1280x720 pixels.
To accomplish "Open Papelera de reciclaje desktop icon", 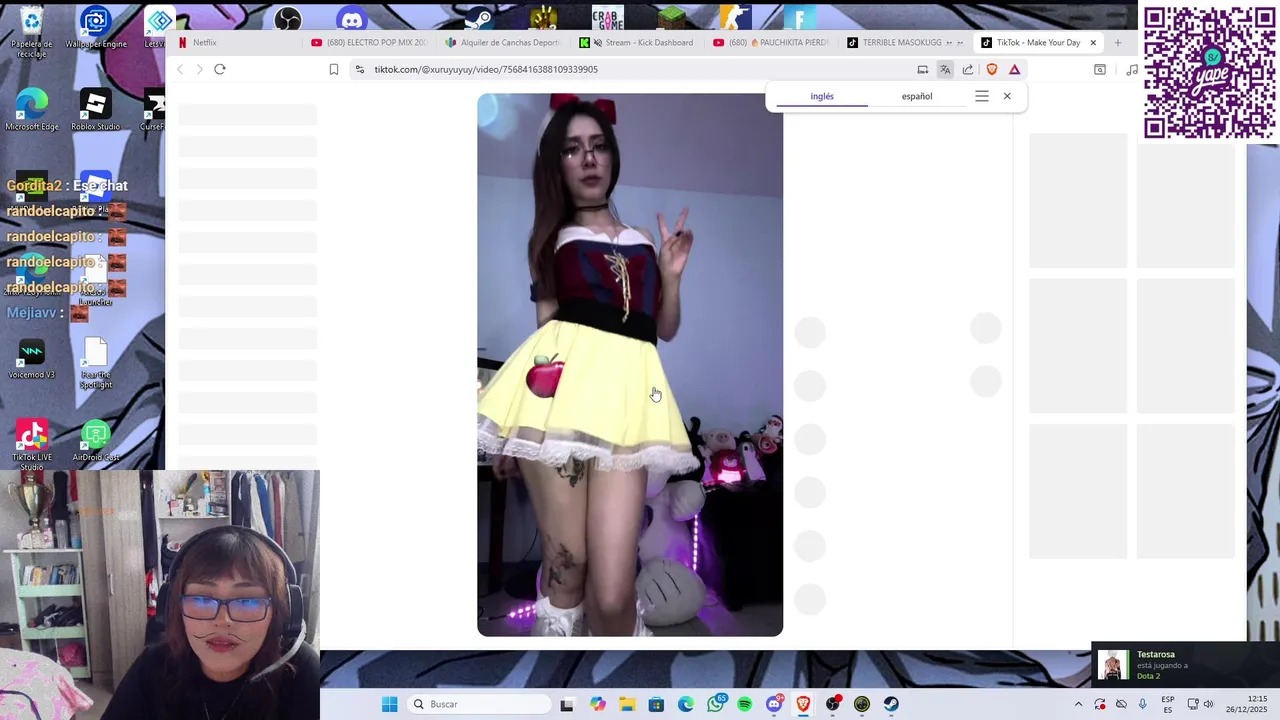I will pos(32,31).
